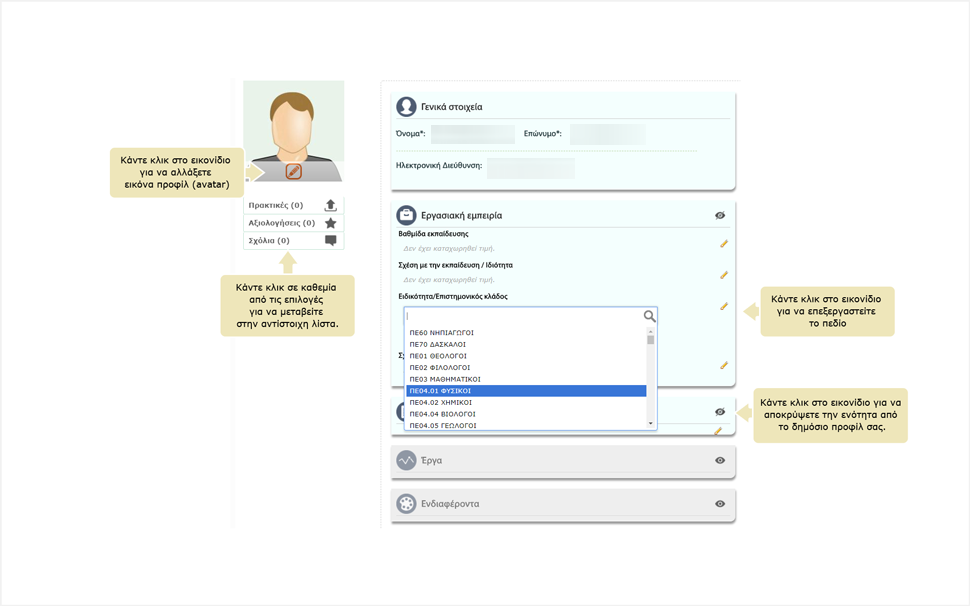The image size is (970, 606).
Task: Click pencil for Σχέση με την εκπαίδευση
Action: tap(724, 275)
